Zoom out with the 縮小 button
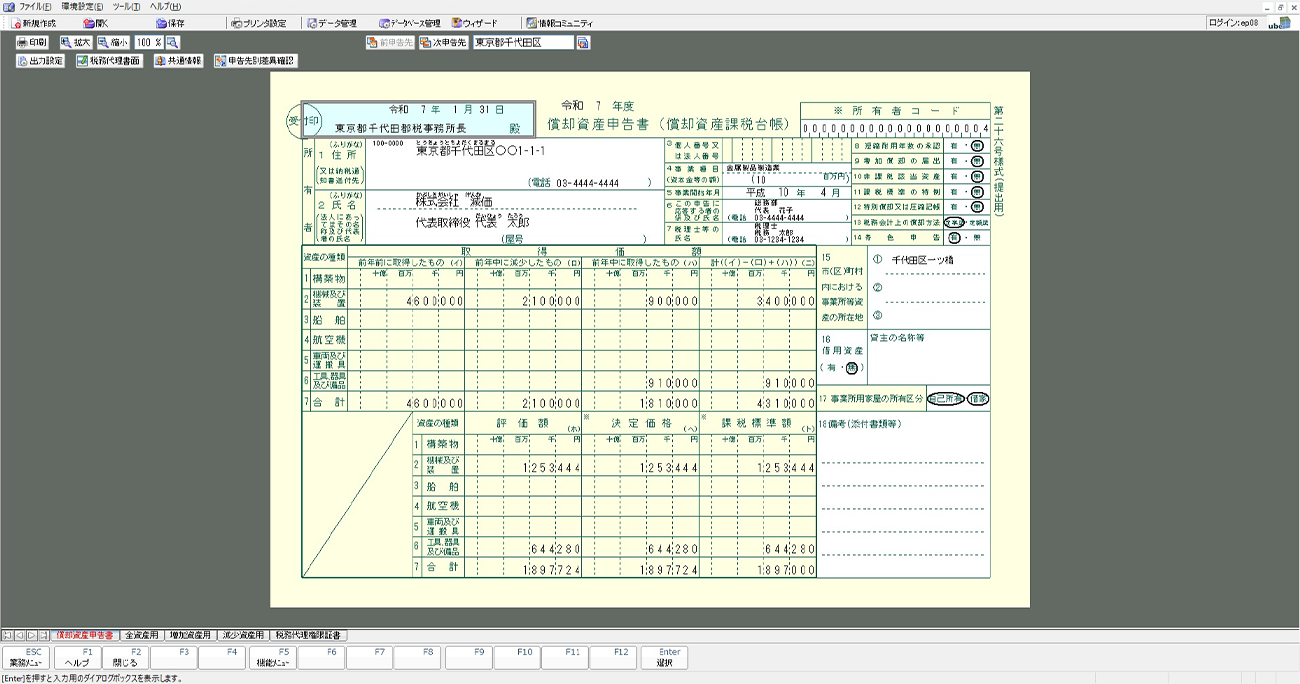1300x684 pixels. [114, 43]
